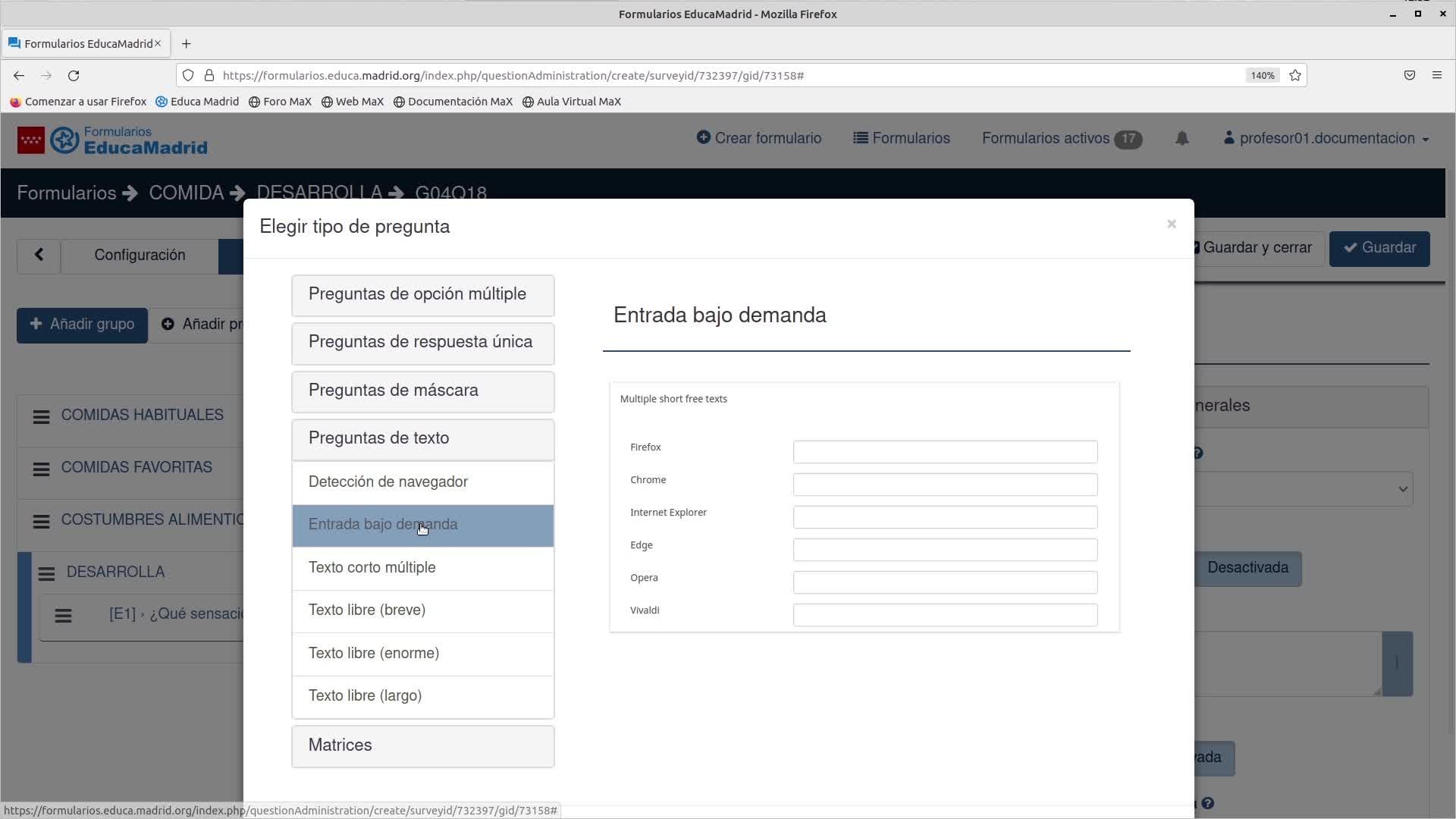Open Firefox hamburger application menu

coord(1436,76)
